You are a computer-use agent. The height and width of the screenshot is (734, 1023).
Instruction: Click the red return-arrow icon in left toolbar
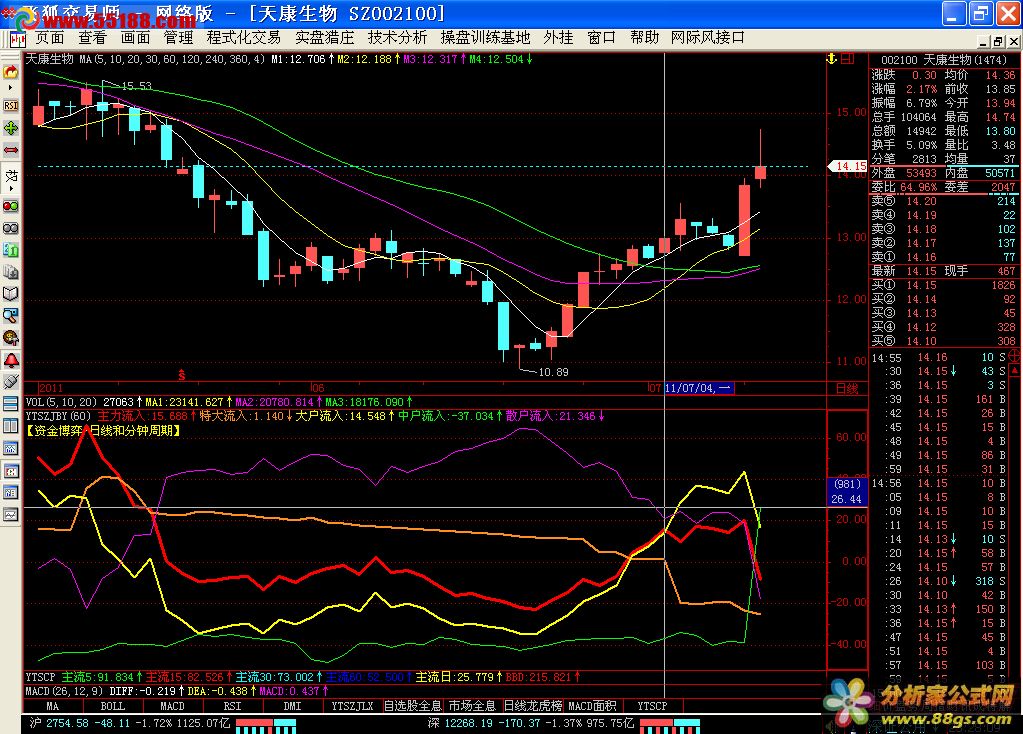point(10,72)
